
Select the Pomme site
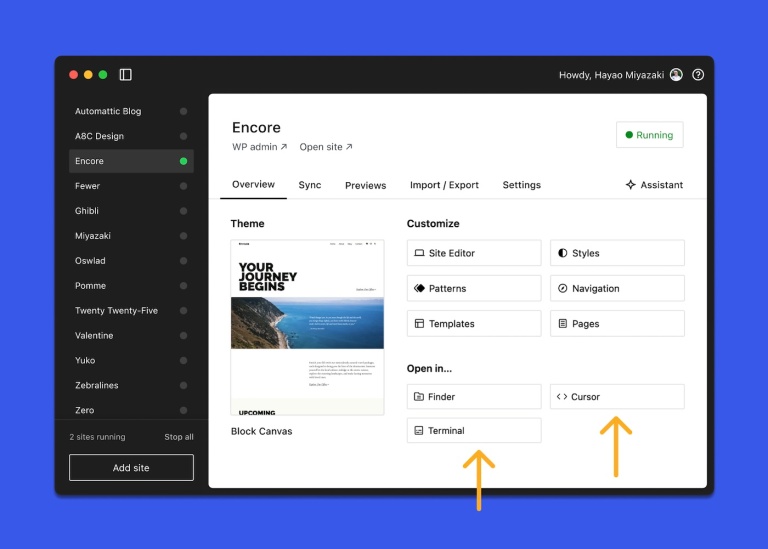131,286
